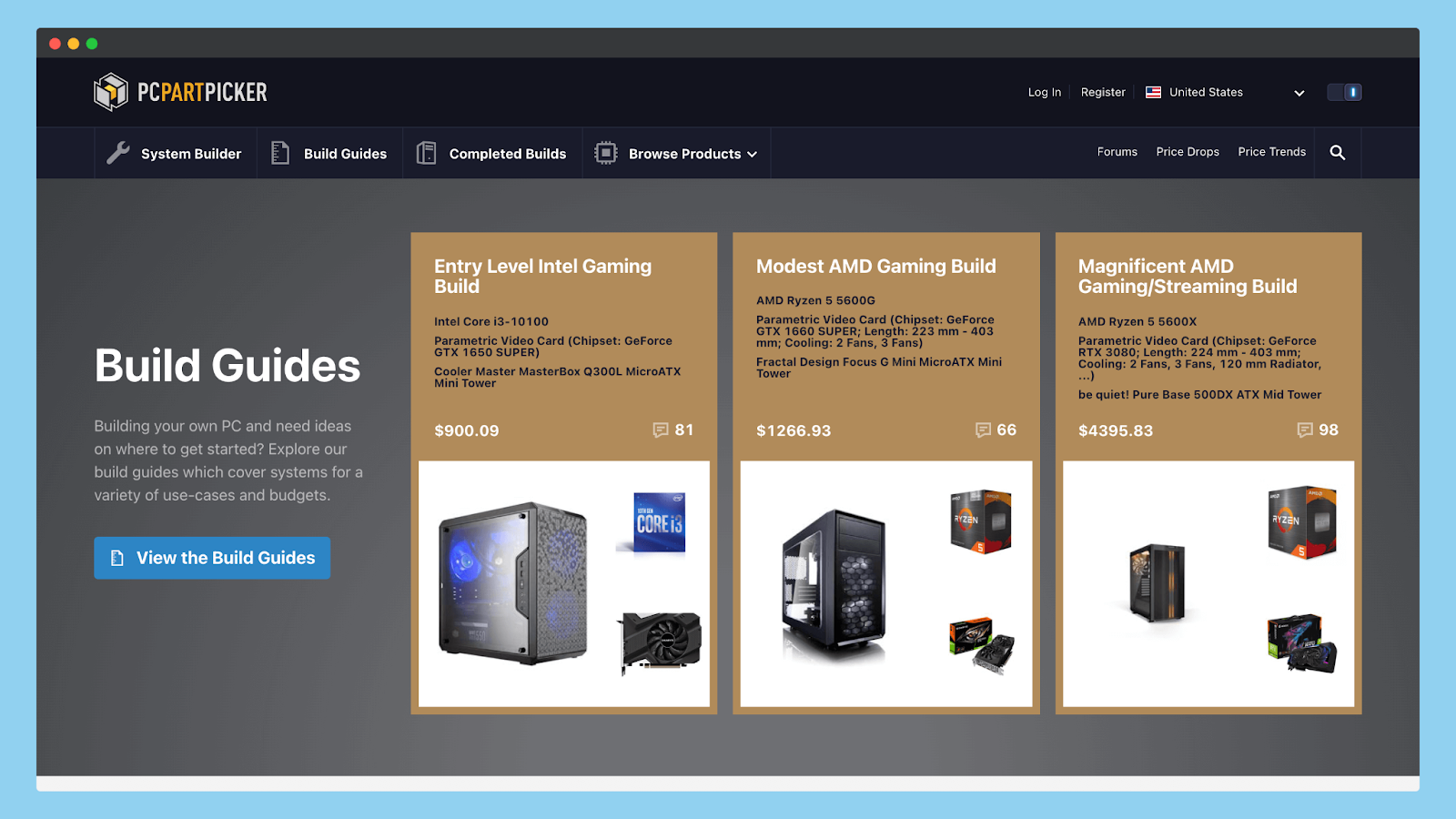Click graphics card image in Modest AMD build
The height and width of the screenshot is (819, 1456).
coord(982,645)
